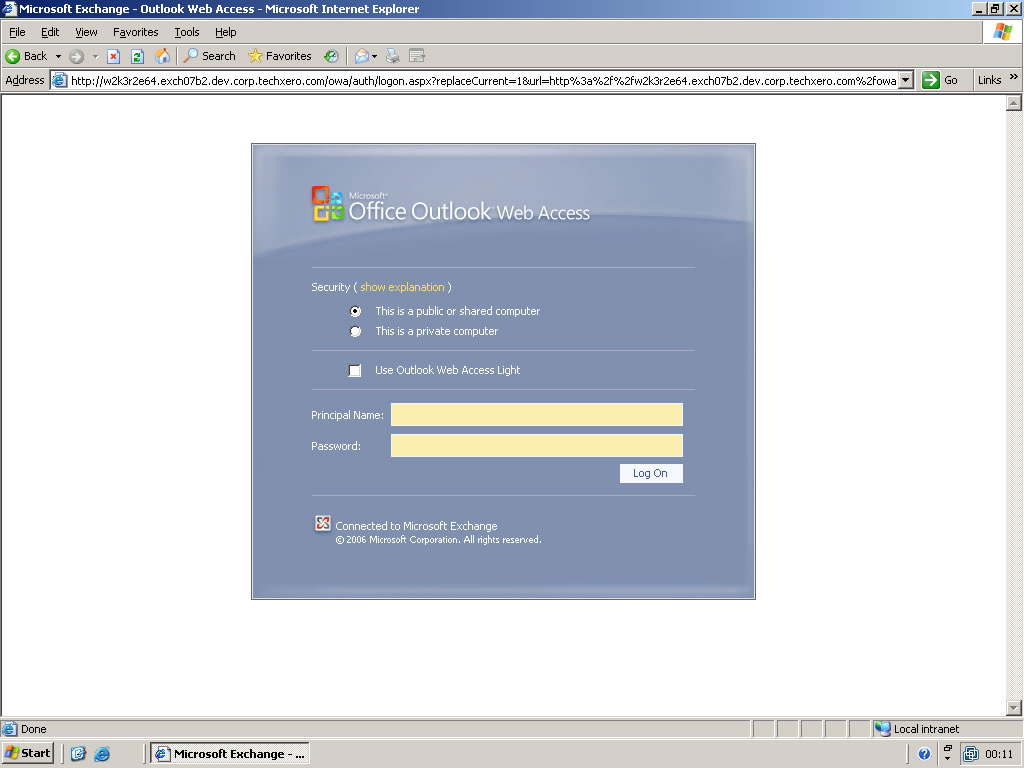Select 'This is a public or shared computer'

point(355,311)
